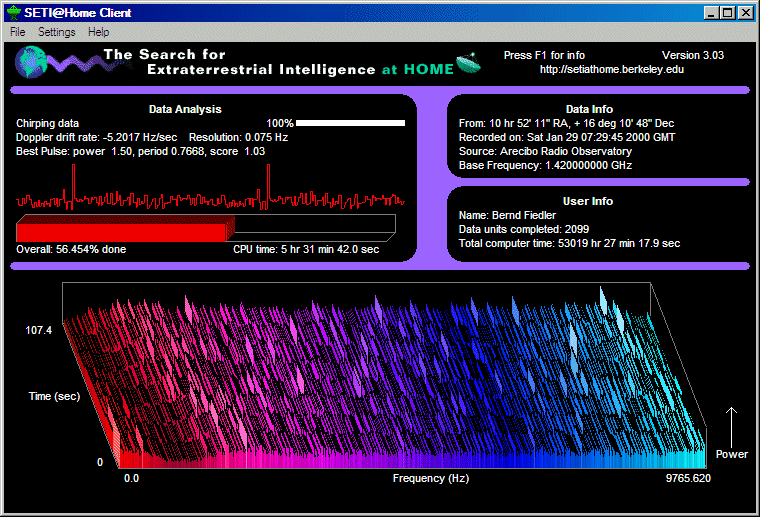Maximize the SETI@Home Client window
760x517 pixels.
(728, 13)
